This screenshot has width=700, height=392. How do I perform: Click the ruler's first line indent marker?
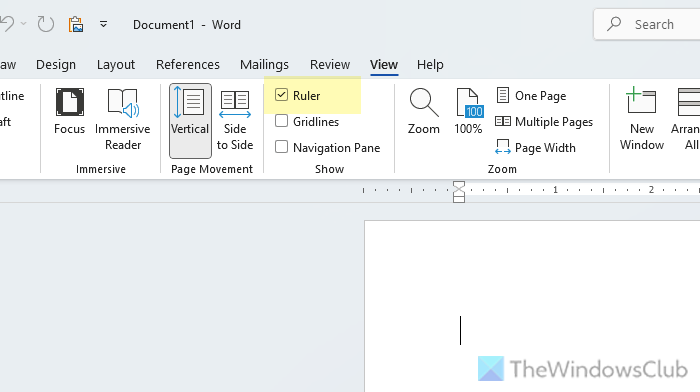click(x=459, y=186)
